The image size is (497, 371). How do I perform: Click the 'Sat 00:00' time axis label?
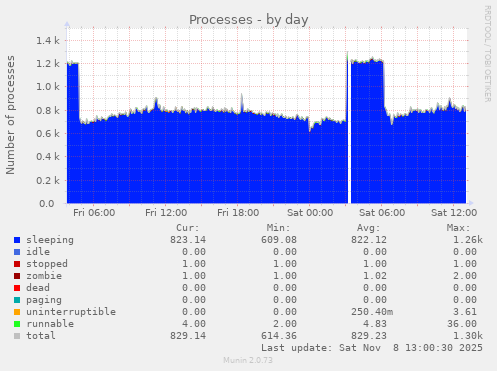(310, 213)
